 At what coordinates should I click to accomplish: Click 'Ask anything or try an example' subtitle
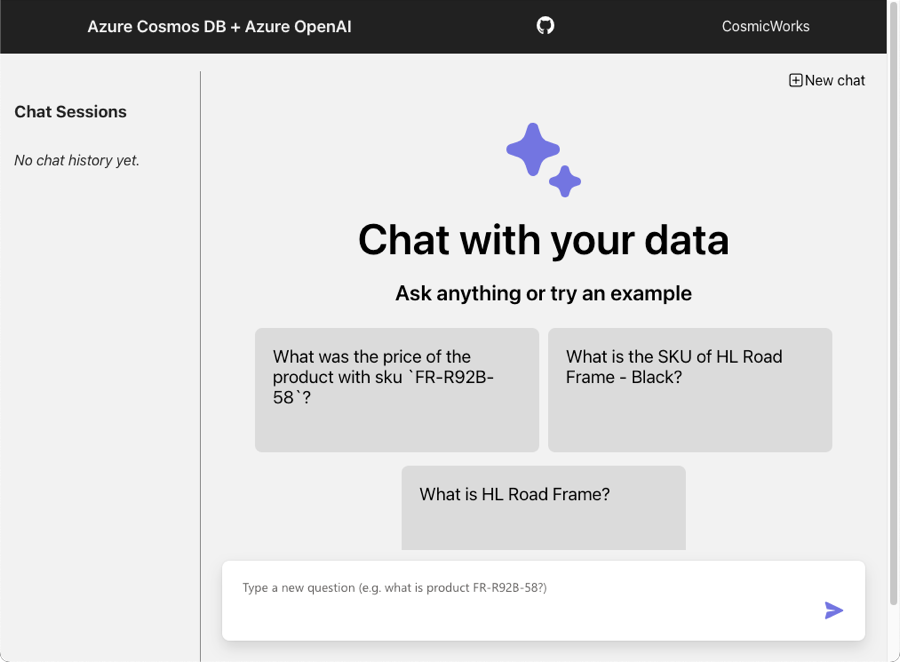(544, 293)
